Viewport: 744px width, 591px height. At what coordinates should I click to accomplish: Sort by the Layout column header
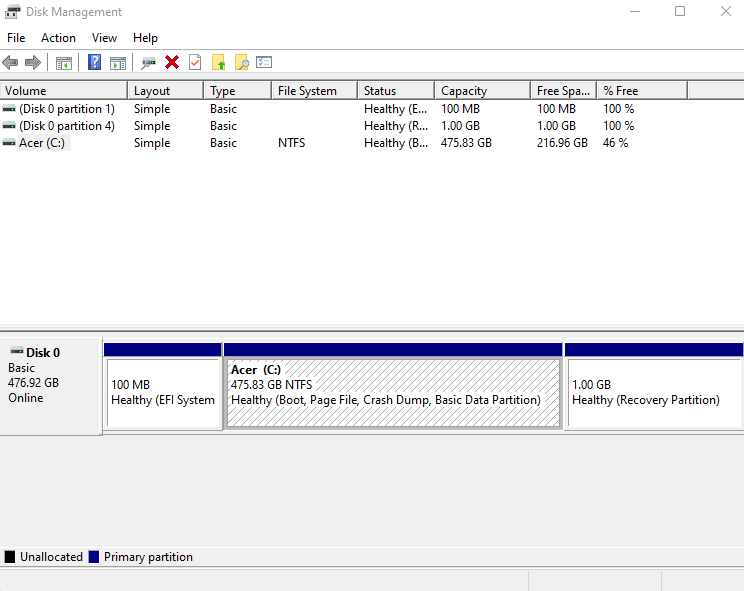[166, 91]
